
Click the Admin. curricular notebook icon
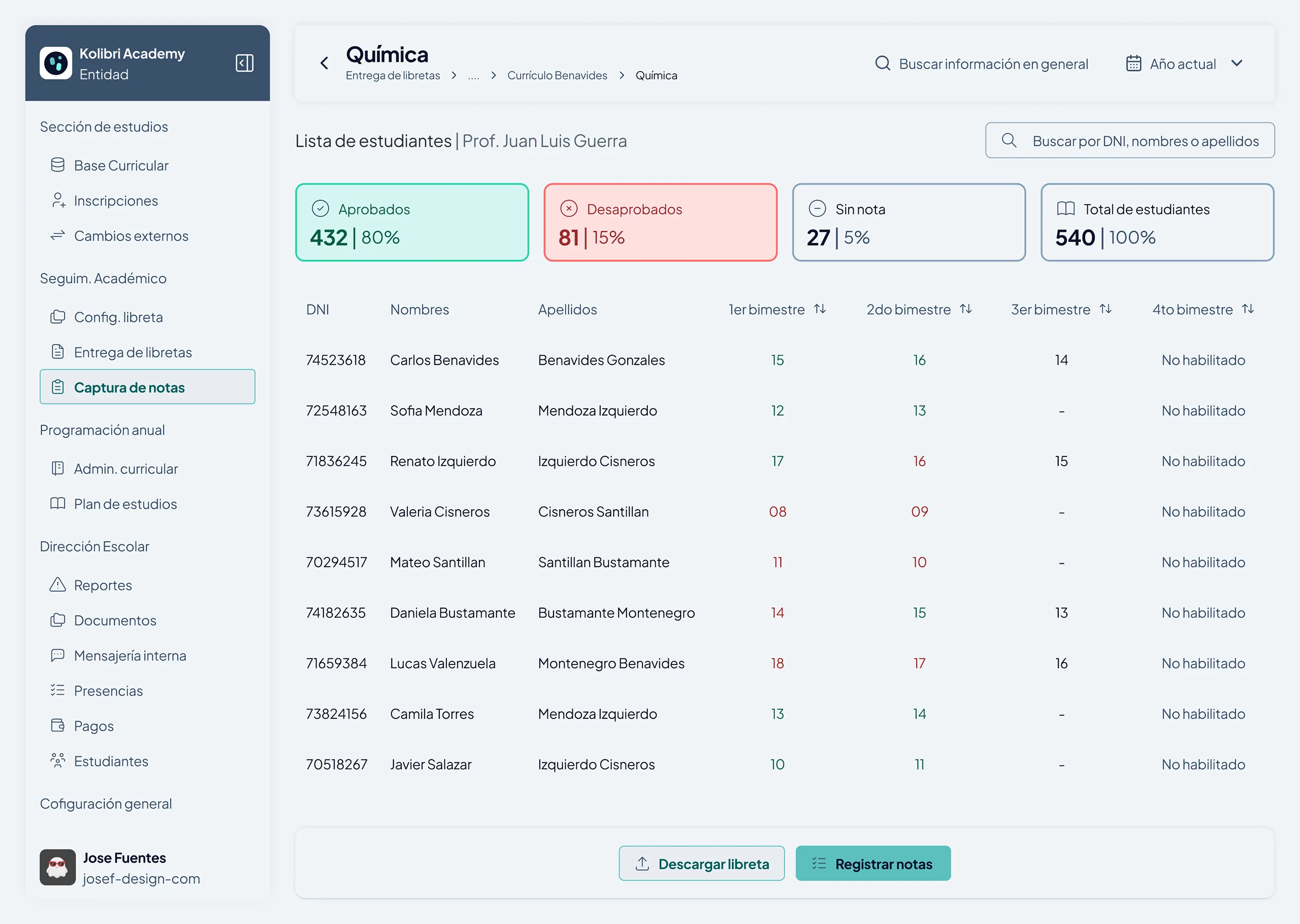(x=57, y=468)
